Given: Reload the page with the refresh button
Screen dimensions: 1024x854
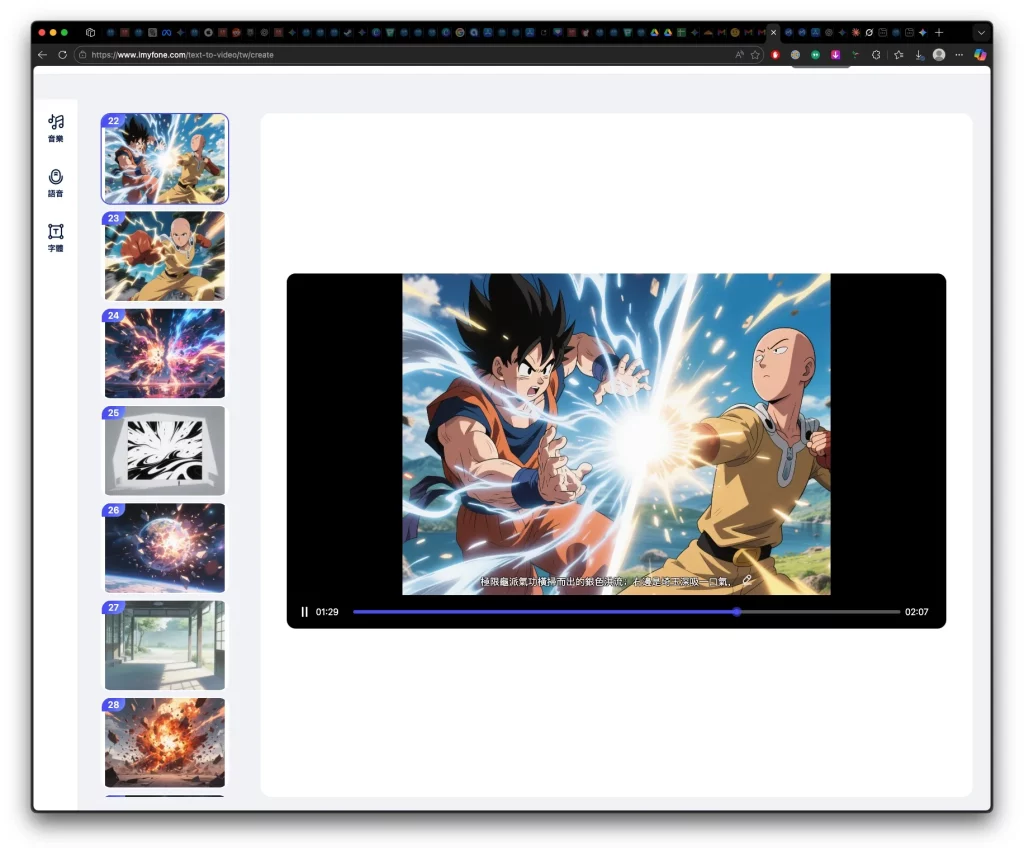Looking at the screenshot, I should (62, 55).
